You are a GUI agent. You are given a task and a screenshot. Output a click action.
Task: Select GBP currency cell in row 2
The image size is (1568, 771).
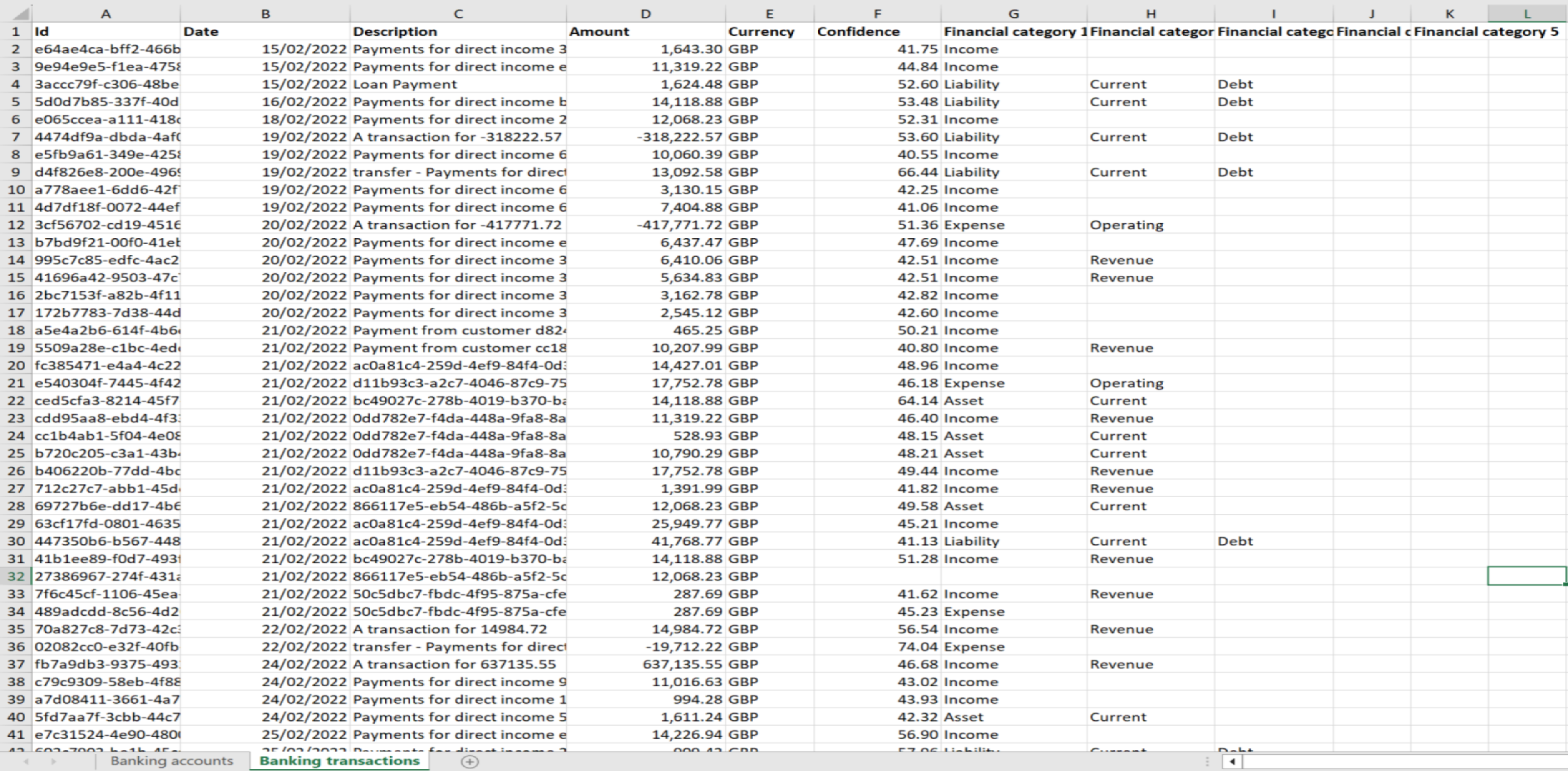[770, 49]
